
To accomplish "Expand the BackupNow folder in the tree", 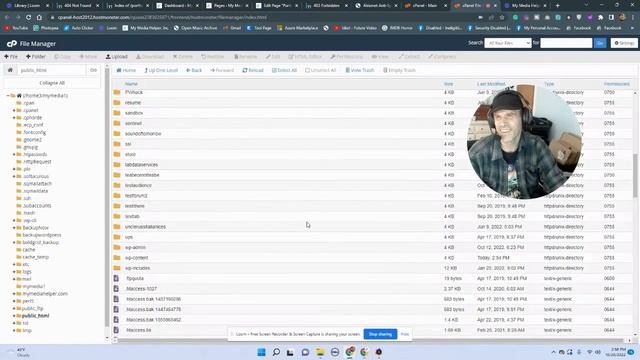I will (x=14, y=228).
